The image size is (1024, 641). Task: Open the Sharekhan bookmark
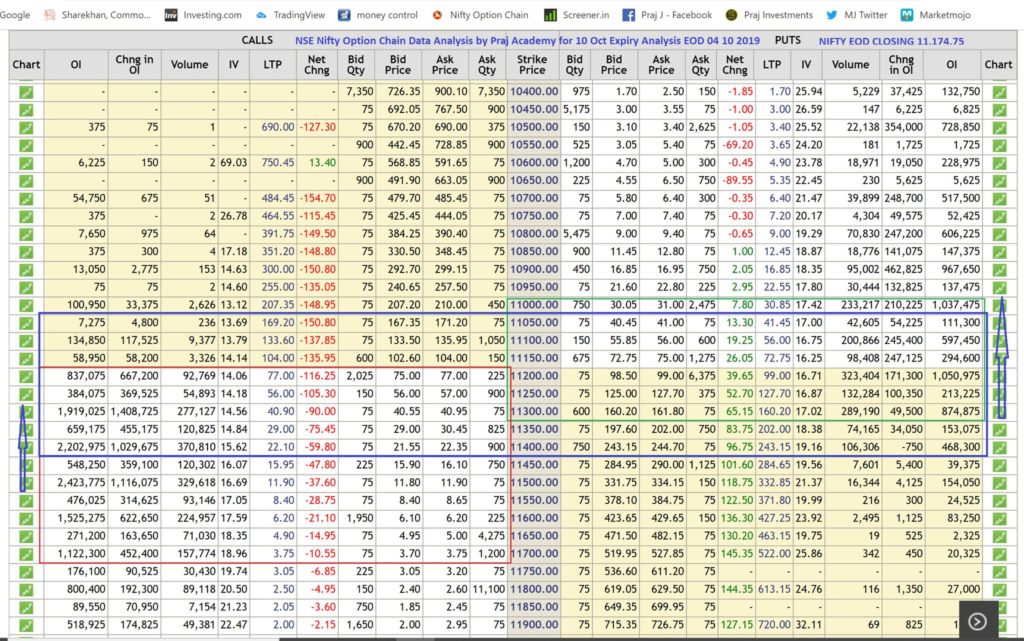tap(97, 14)
